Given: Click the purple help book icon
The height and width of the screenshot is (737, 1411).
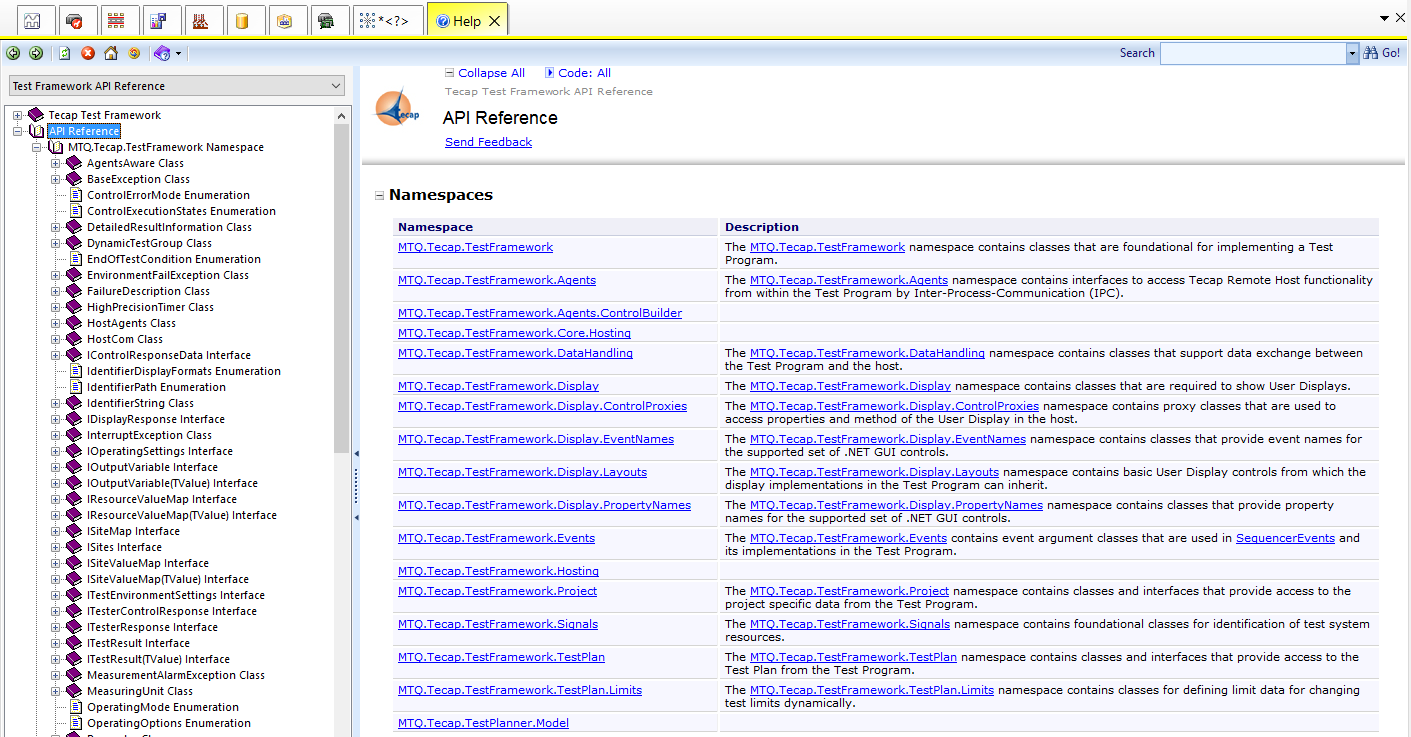Looking at the screenshot, I should (x=162, y=53).
